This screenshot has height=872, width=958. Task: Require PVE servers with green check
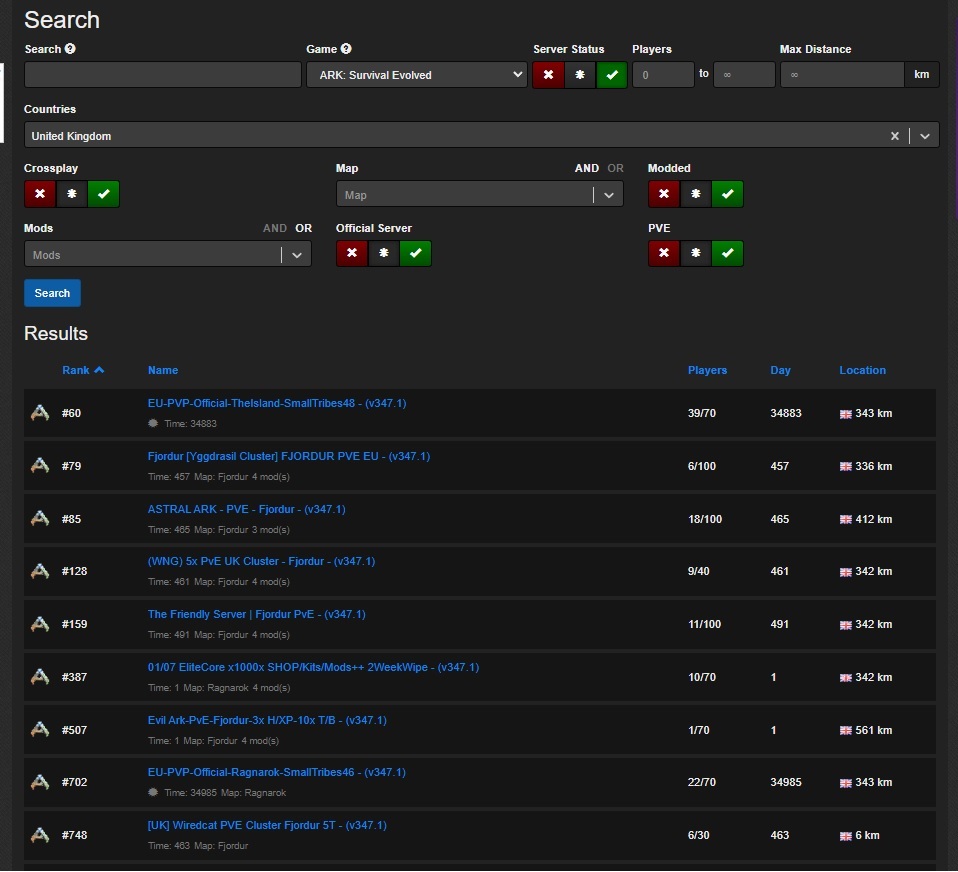tap(727, 253)
